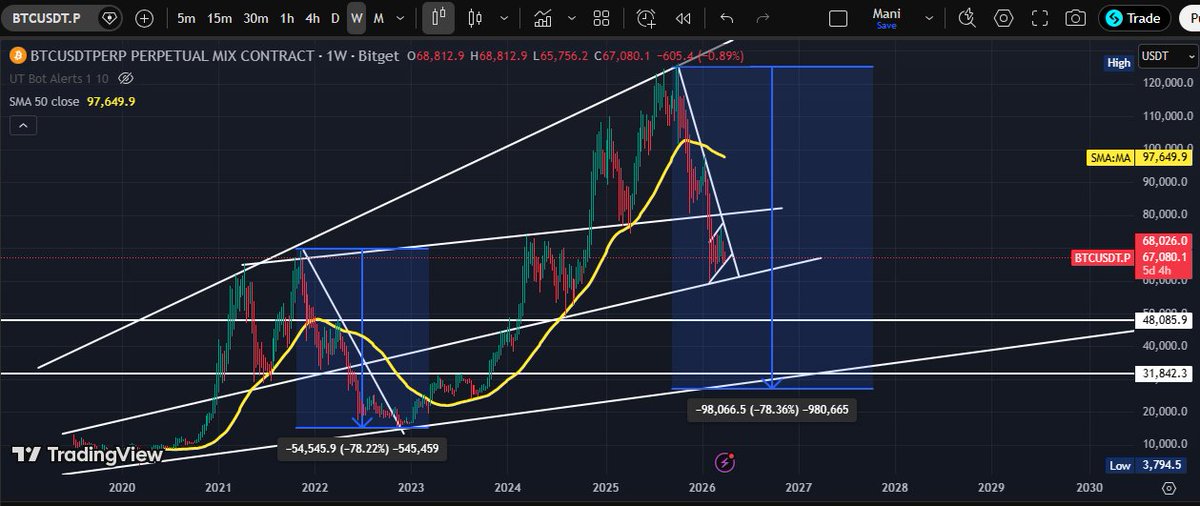Click the purple lightning event marker

[726, 462]
